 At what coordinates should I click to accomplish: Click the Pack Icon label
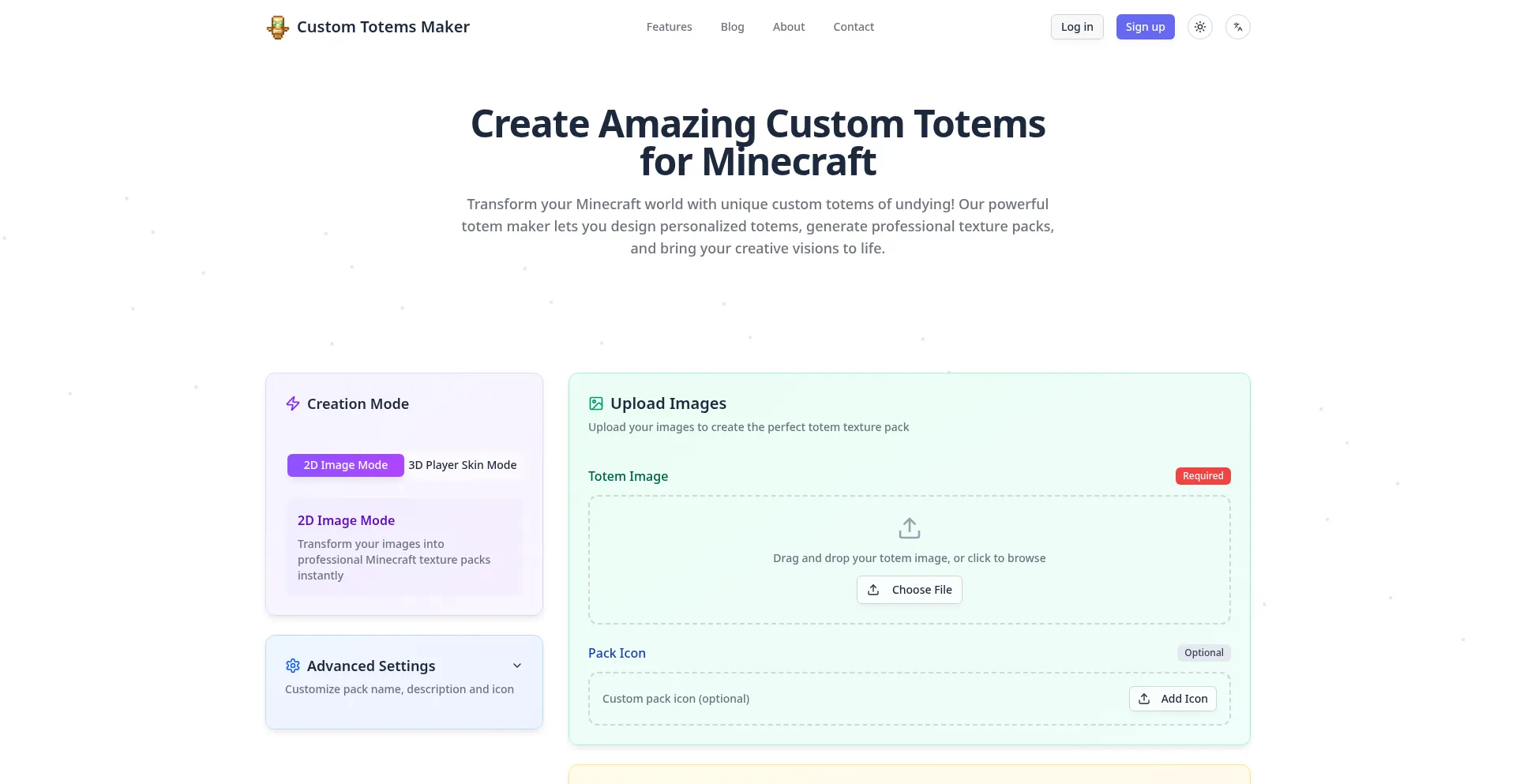click(x=617, y=653)
